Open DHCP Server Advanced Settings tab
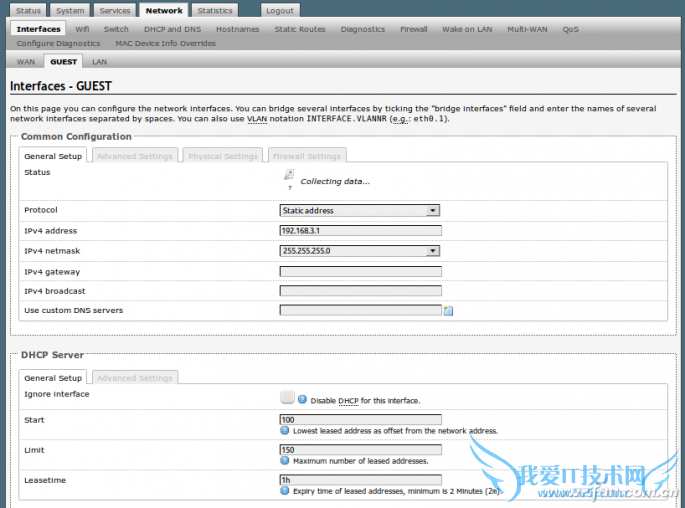685x508 pixels. [x=135, y=378]
